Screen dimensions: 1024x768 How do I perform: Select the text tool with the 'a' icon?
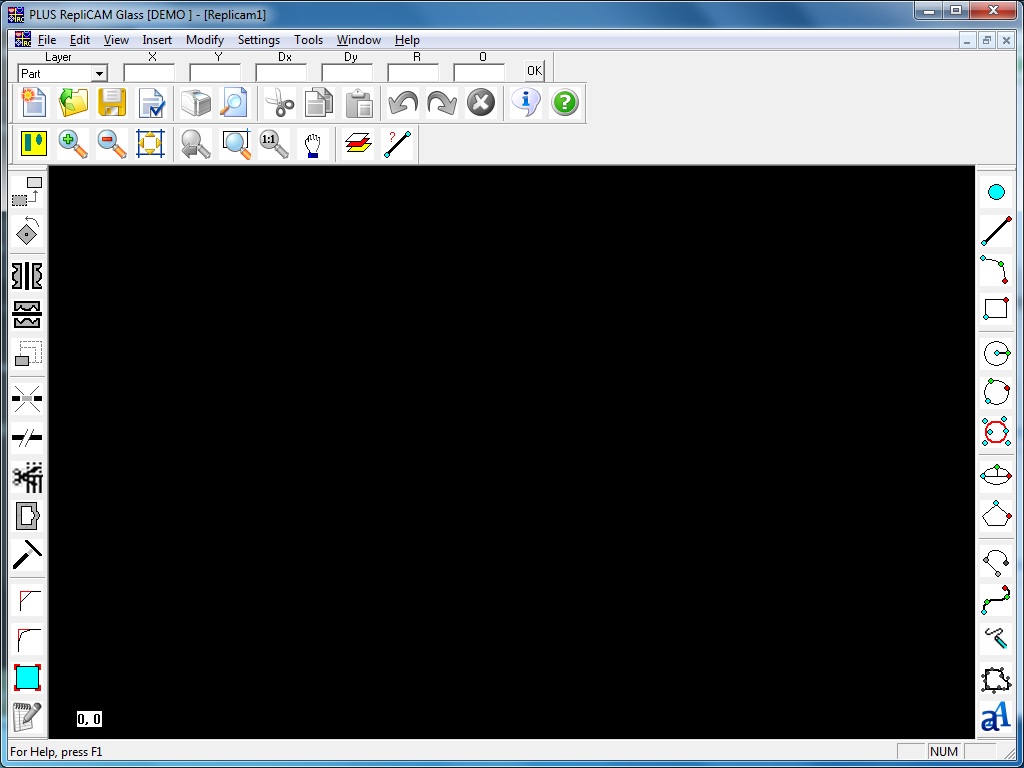(x=996, y=716)
